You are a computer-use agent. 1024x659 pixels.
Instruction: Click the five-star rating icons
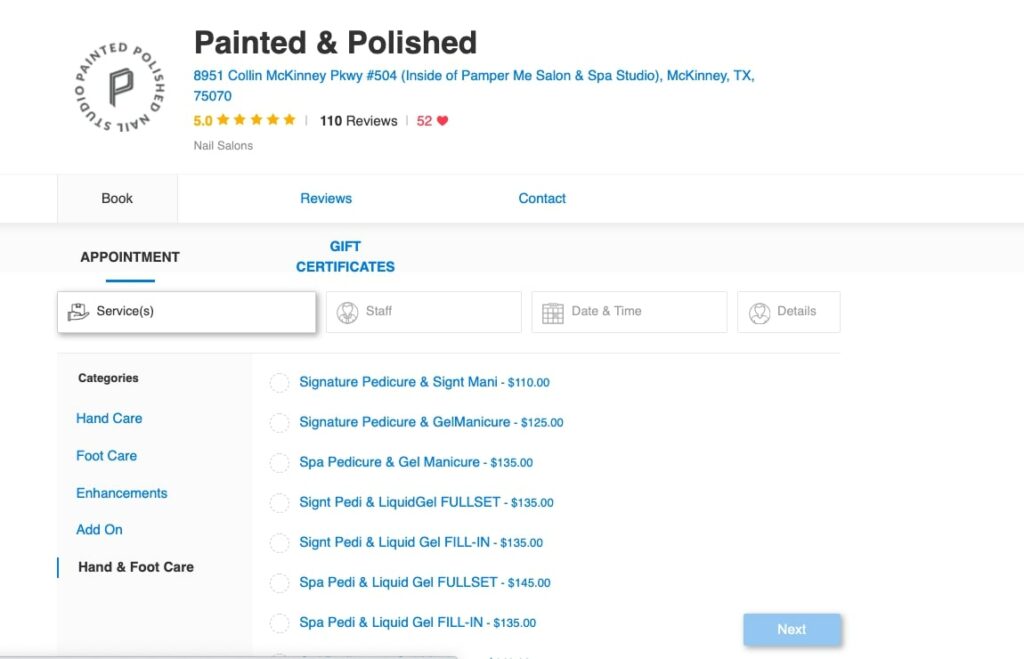(x=256, y=120)
